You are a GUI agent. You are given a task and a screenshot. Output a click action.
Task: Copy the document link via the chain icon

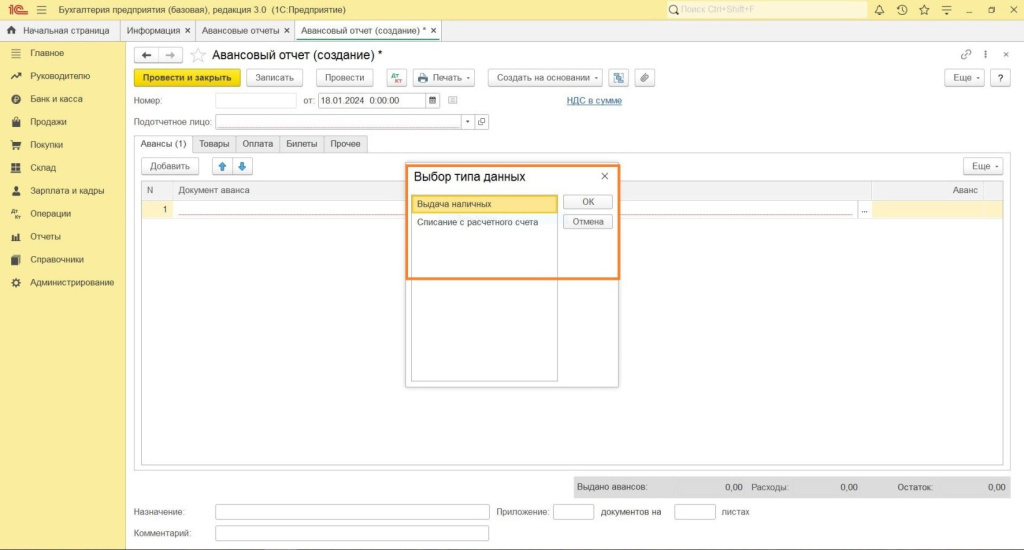(x=966, y=54)
